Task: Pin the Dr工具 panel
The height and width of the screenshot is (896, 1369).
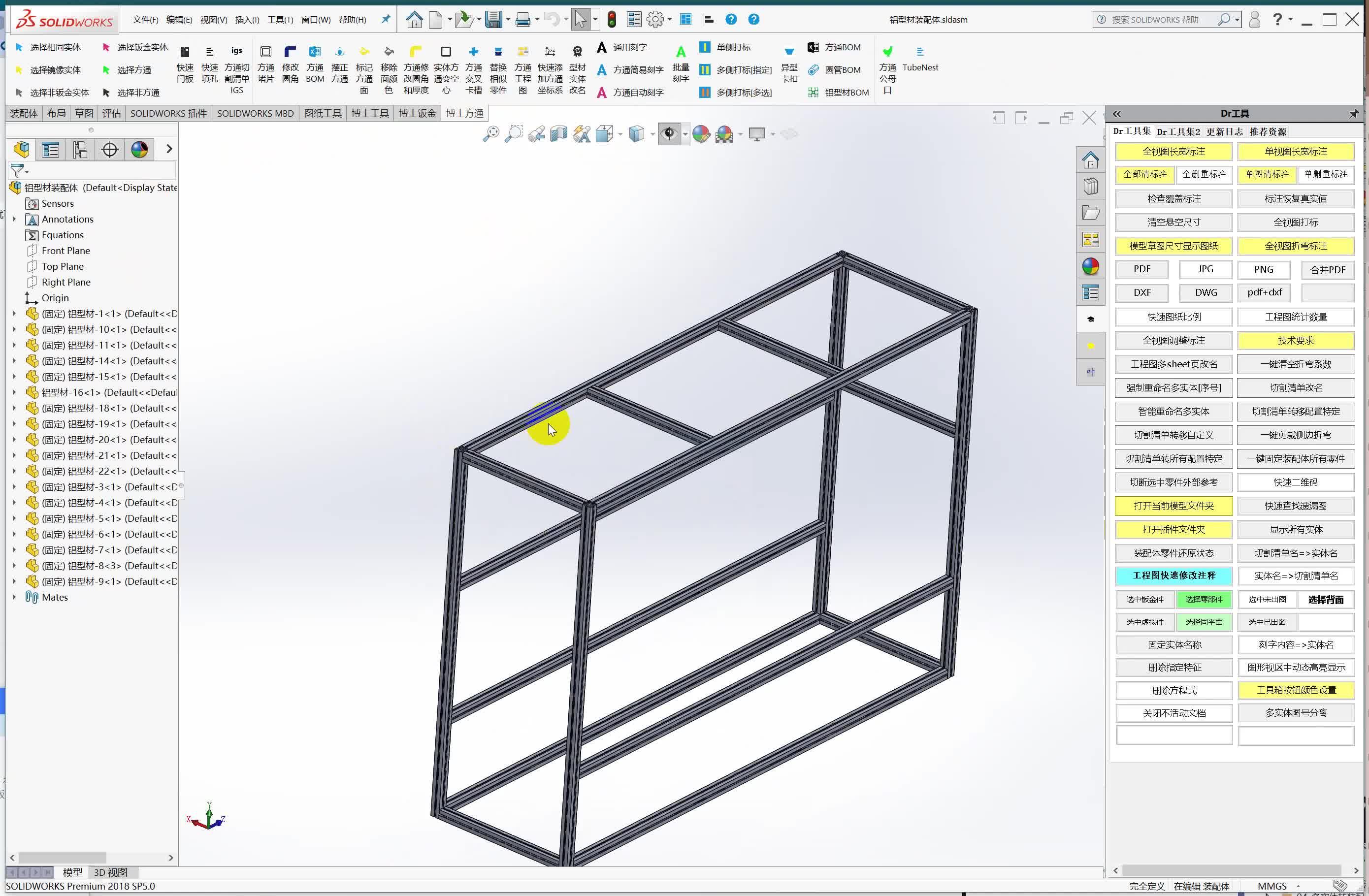Action: pos(1353,114)
